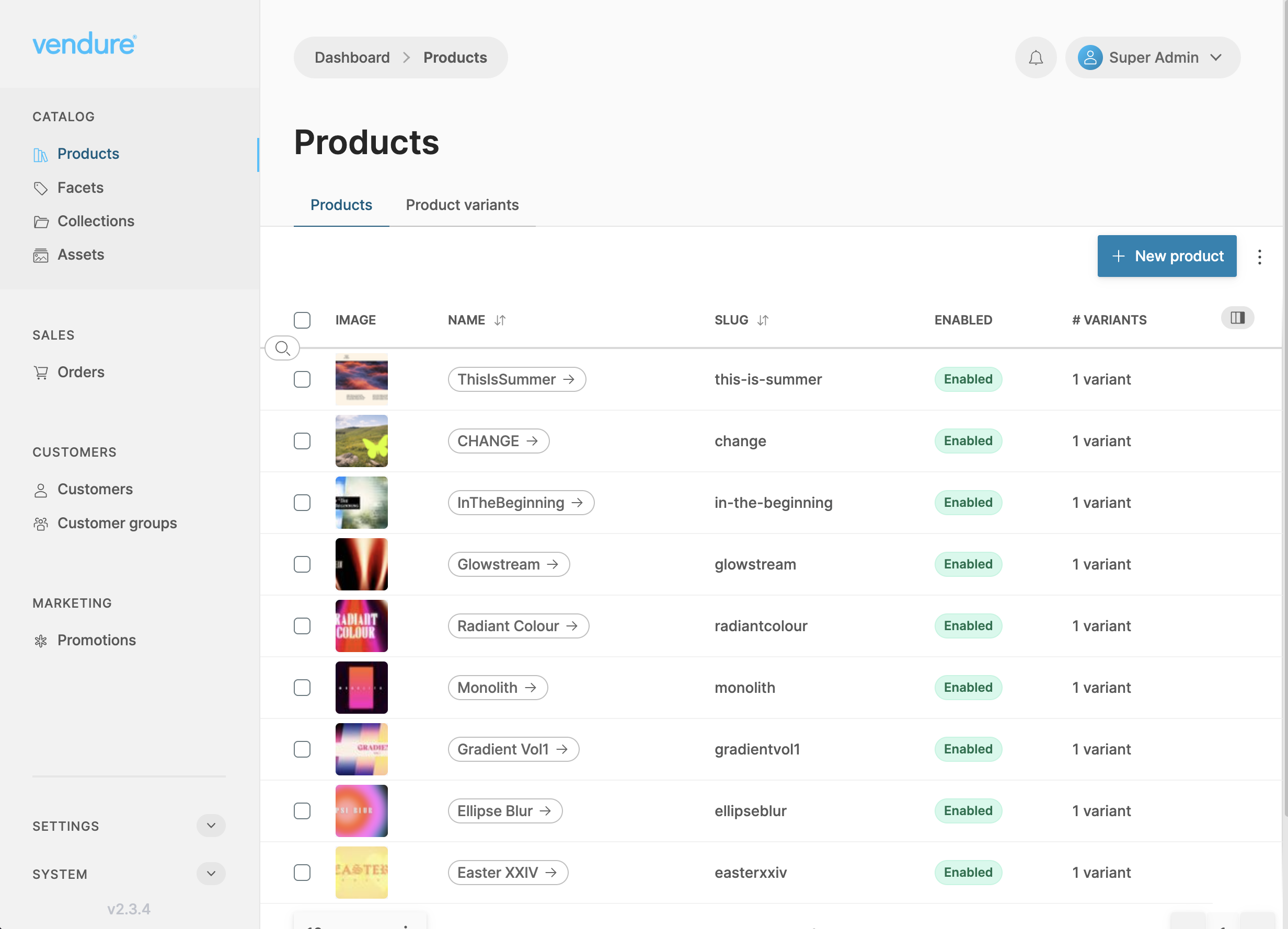Screen dimensions: 1288x929
Task: Check the ThisIsSummer row checkbox
Action: (302, 380)
